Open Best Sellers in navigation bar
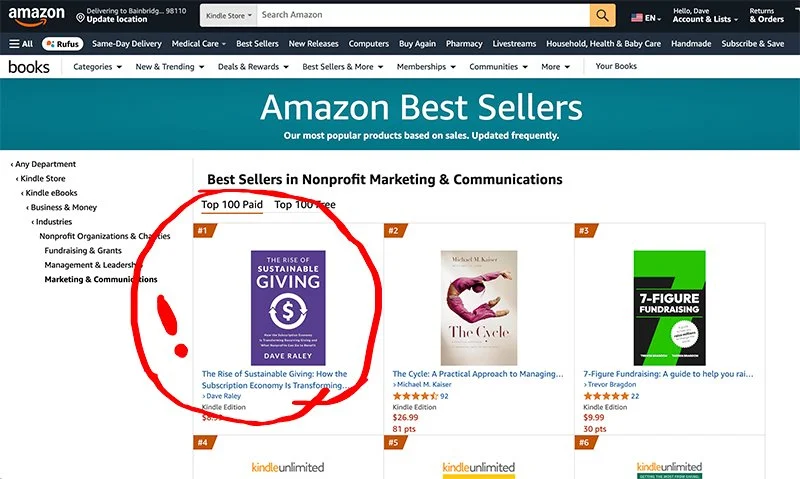This screenshot has height=479, width=800. click(257, 44)
